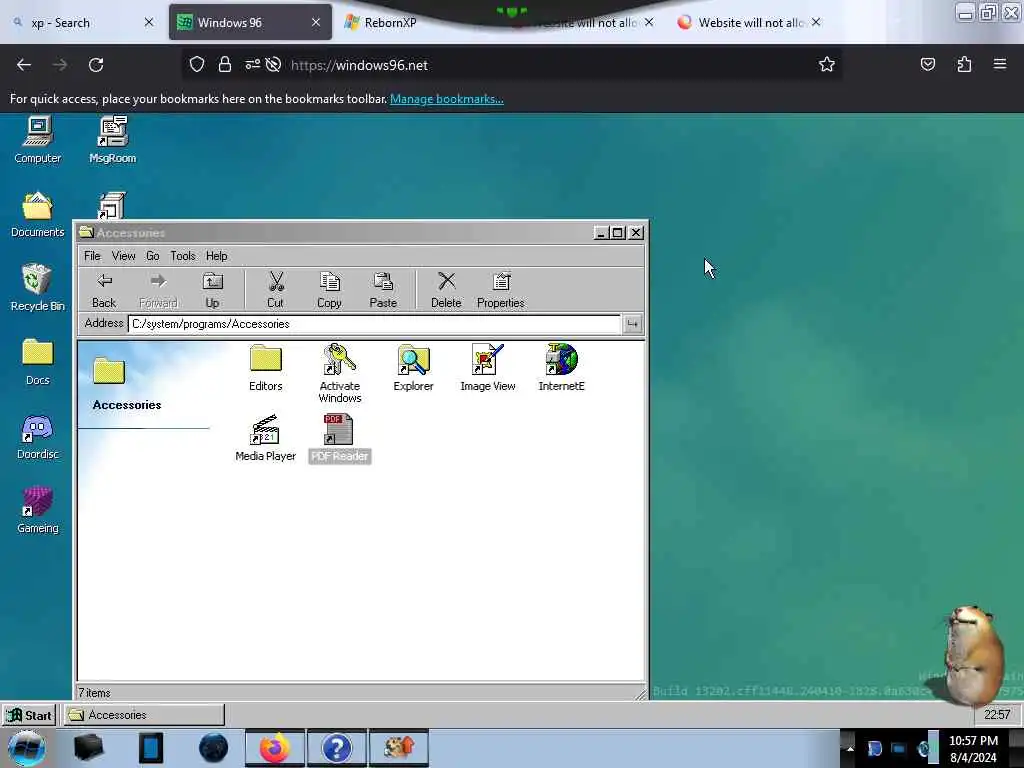Screen dimensions: 1024x768
Task: Click the Windows 96 clock showing 22:57
Action: pos(997,714)
